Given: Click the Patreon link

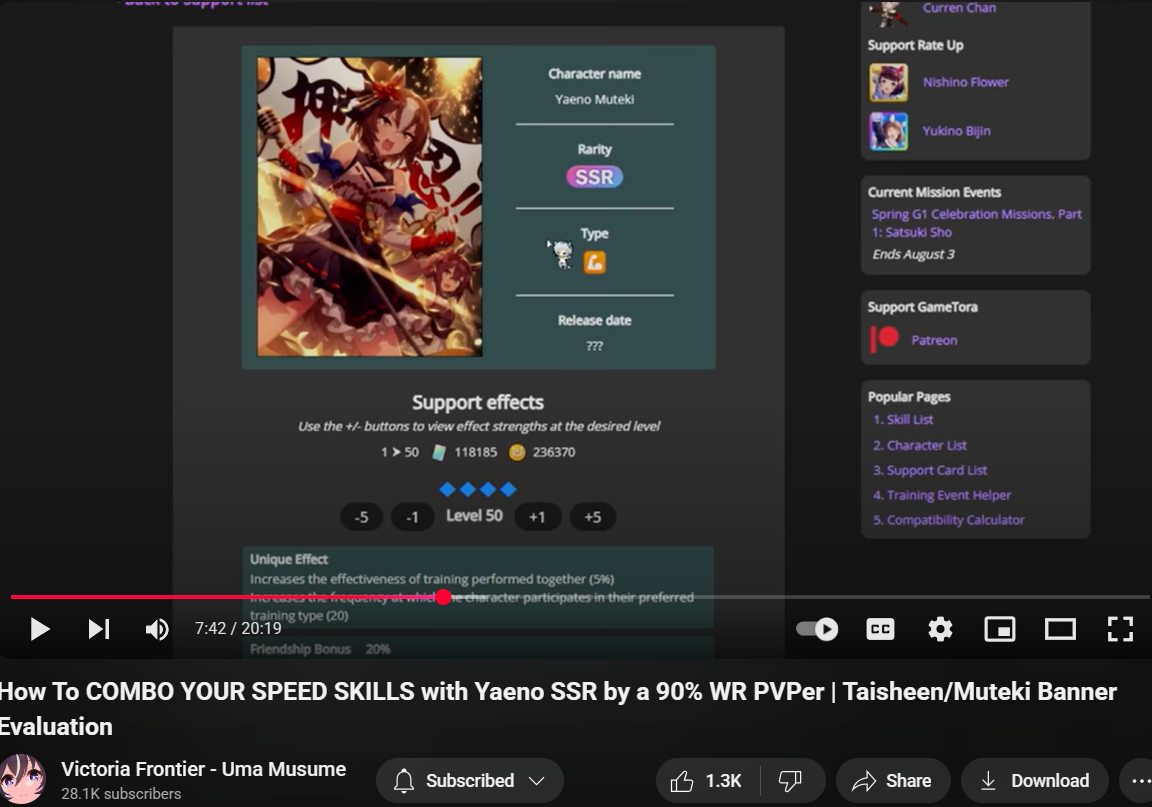Looking at the screenshot, I should 934,340.
